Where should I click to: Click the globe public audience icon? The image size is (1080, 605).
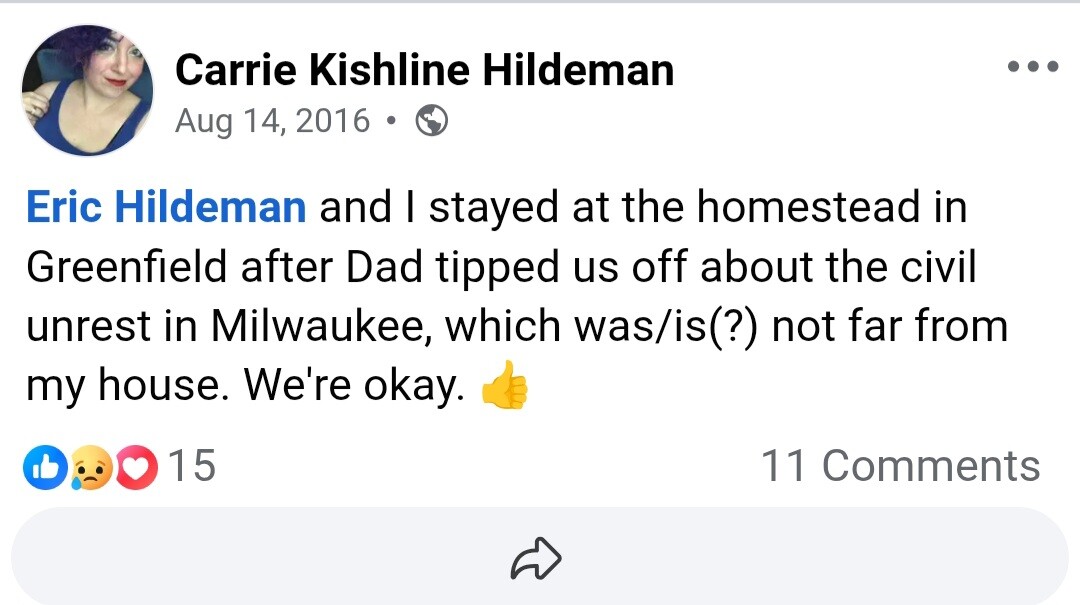click(x=431, y=122)
